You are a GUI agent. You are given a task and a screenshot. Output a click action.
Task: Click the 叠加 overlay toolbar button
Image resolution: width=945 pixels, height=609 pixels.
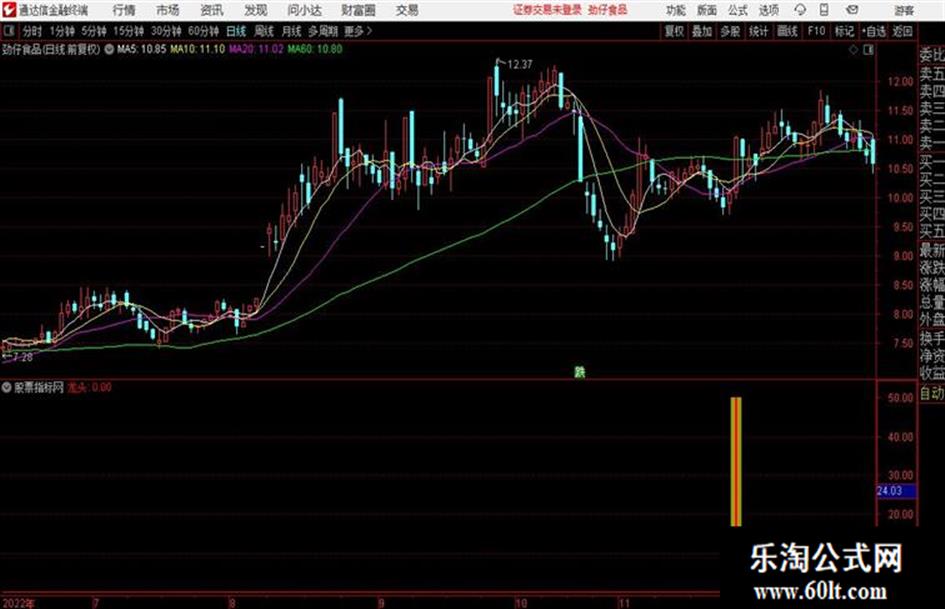(702, 31)
